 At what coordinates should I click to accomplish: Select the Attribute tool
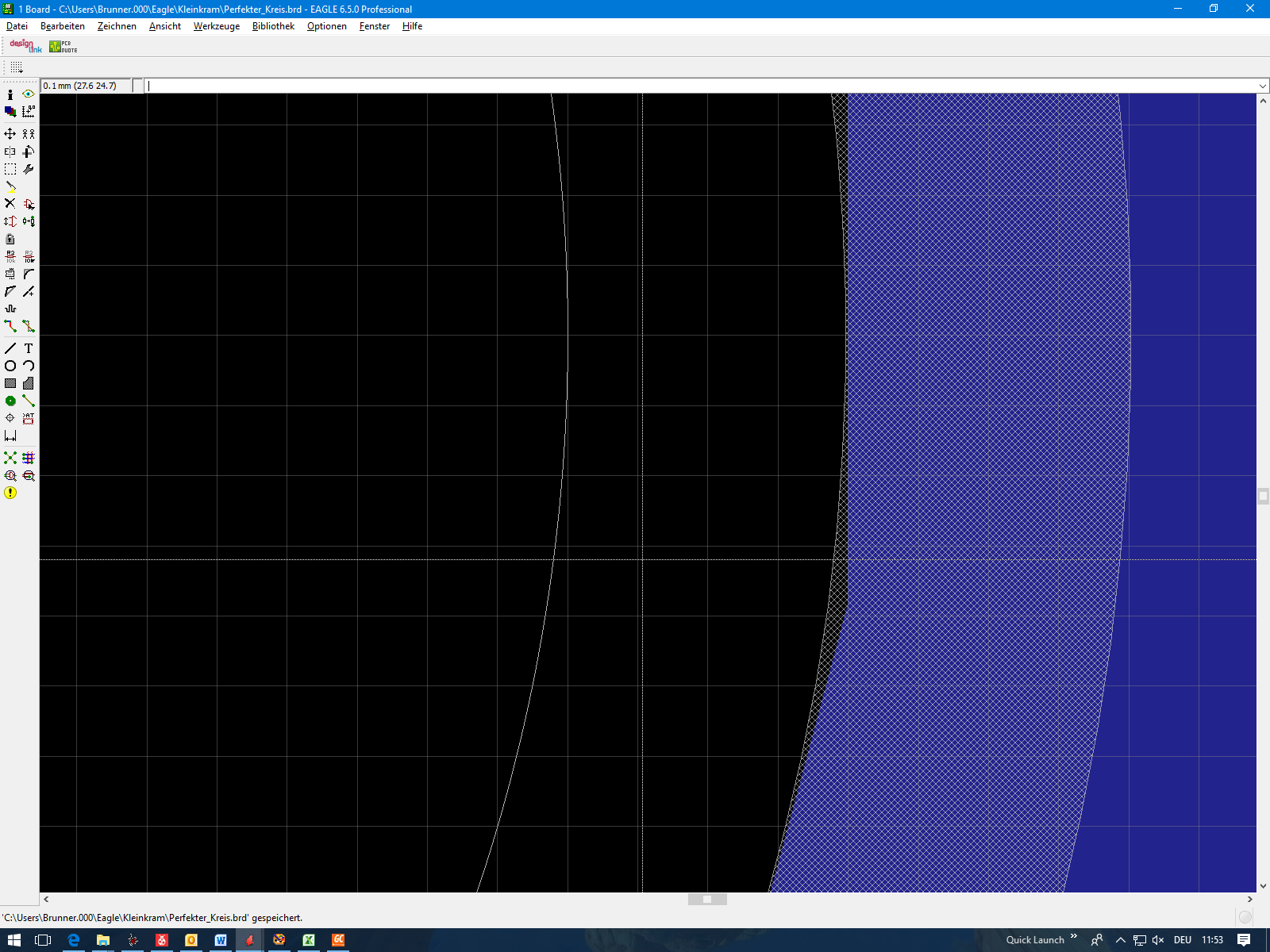[29, 418]
